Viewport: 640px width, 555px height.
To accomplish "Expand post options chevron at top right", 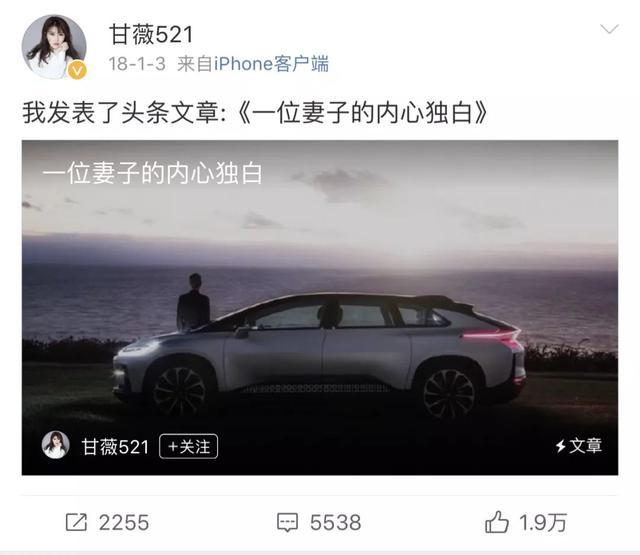I will [x=609, y=29].
